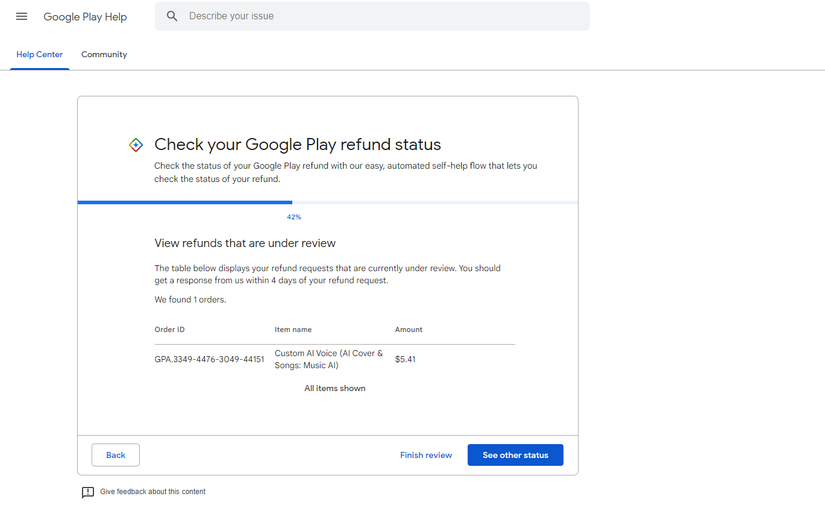Click the Amount column header
Image resolution: width=825 pixels, height=514 pixels.
pos(409,329)
